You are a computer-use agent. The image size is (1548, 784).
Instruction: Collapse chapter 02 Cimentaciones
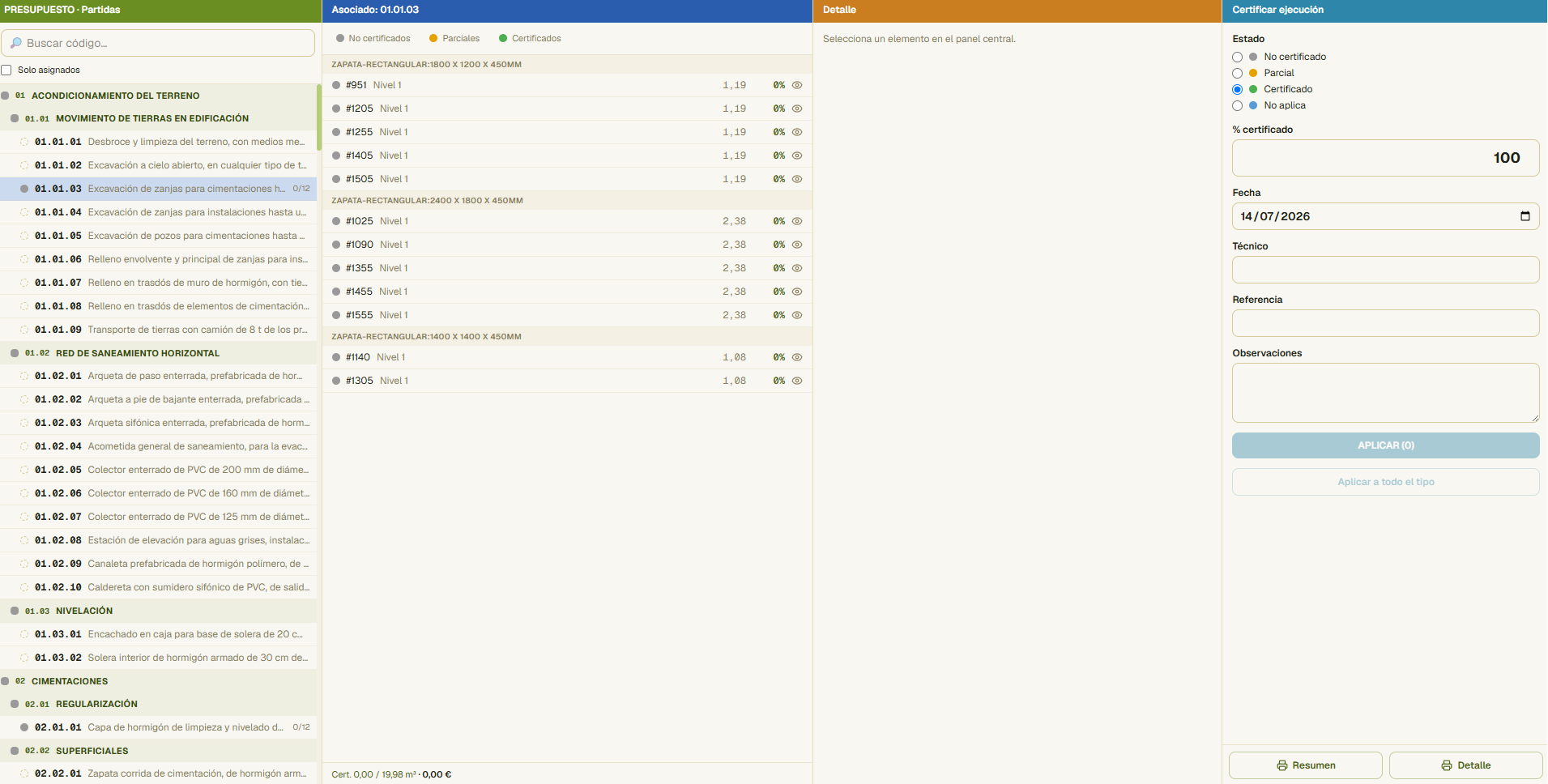[158, 681]
